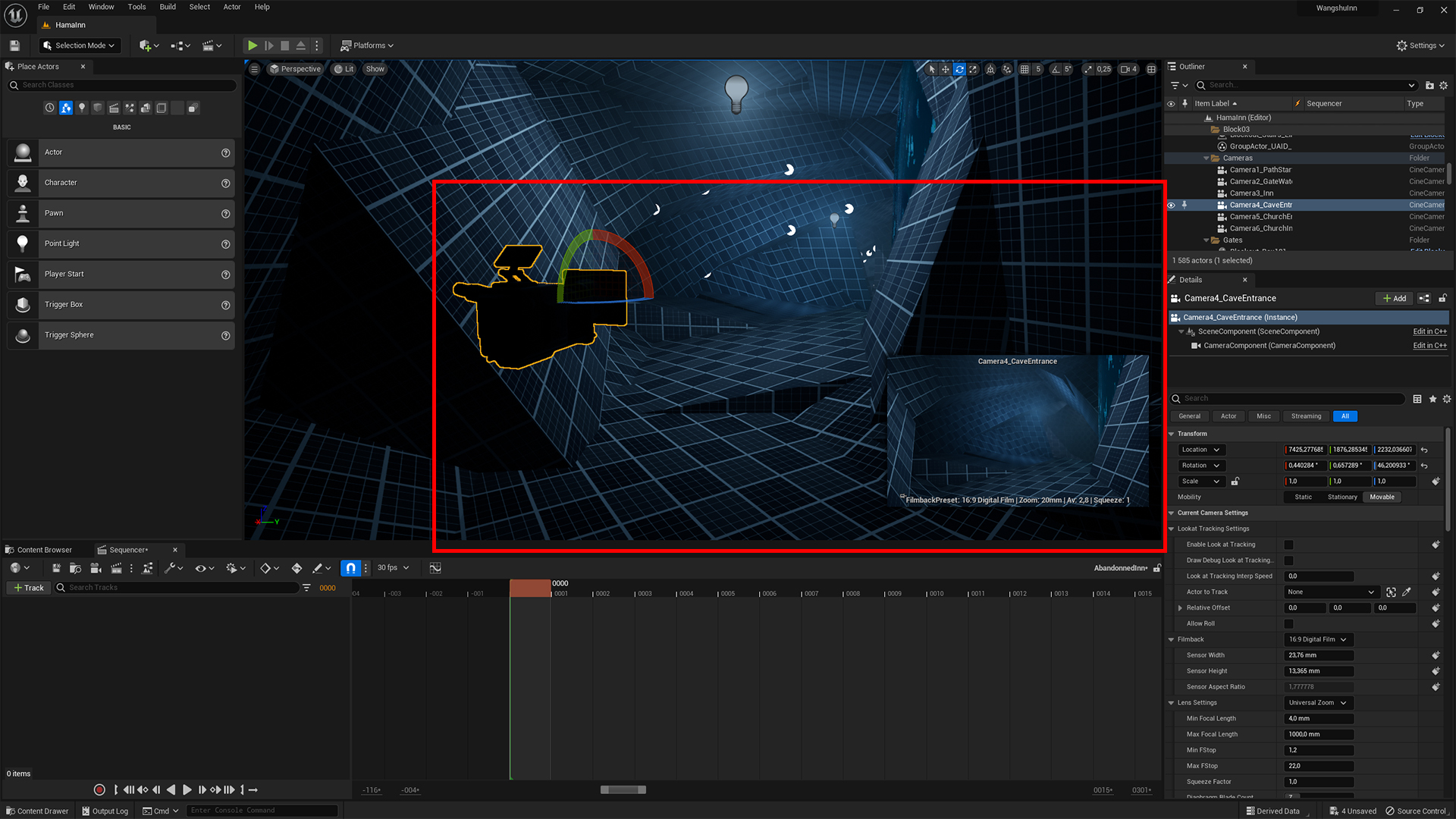Toggle visibility eye for Camera4_CaveEntrance row
The image size is (1456, 819).
click(x=1171, y=205)
